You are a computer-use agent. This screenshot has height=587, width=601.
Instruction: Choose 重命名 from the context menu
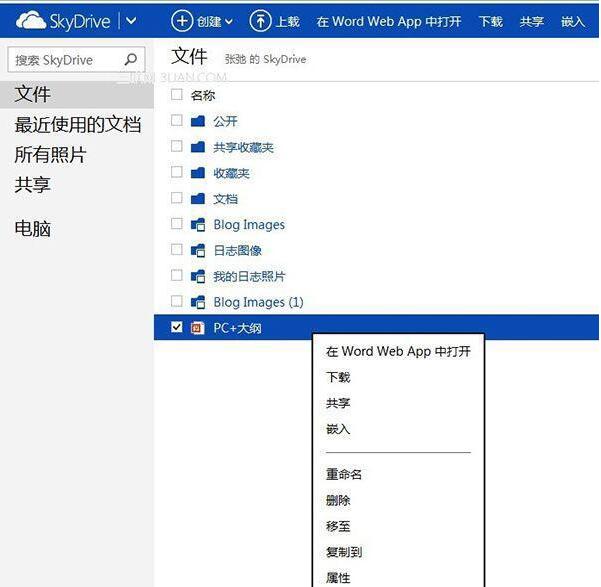(x=344, y=474)
